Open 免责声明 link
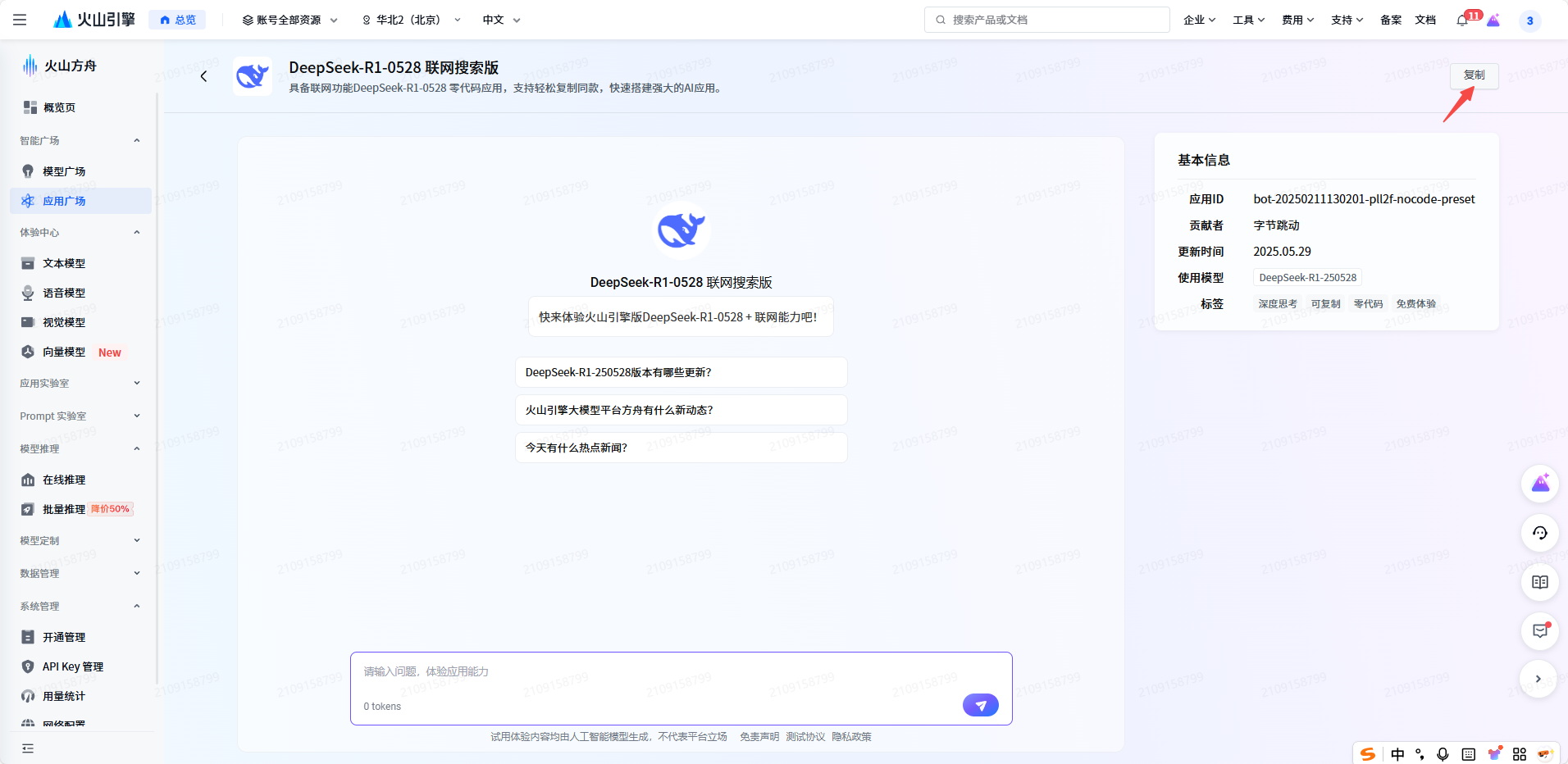Screen dimensions: 1568x764 pos(759,737)
